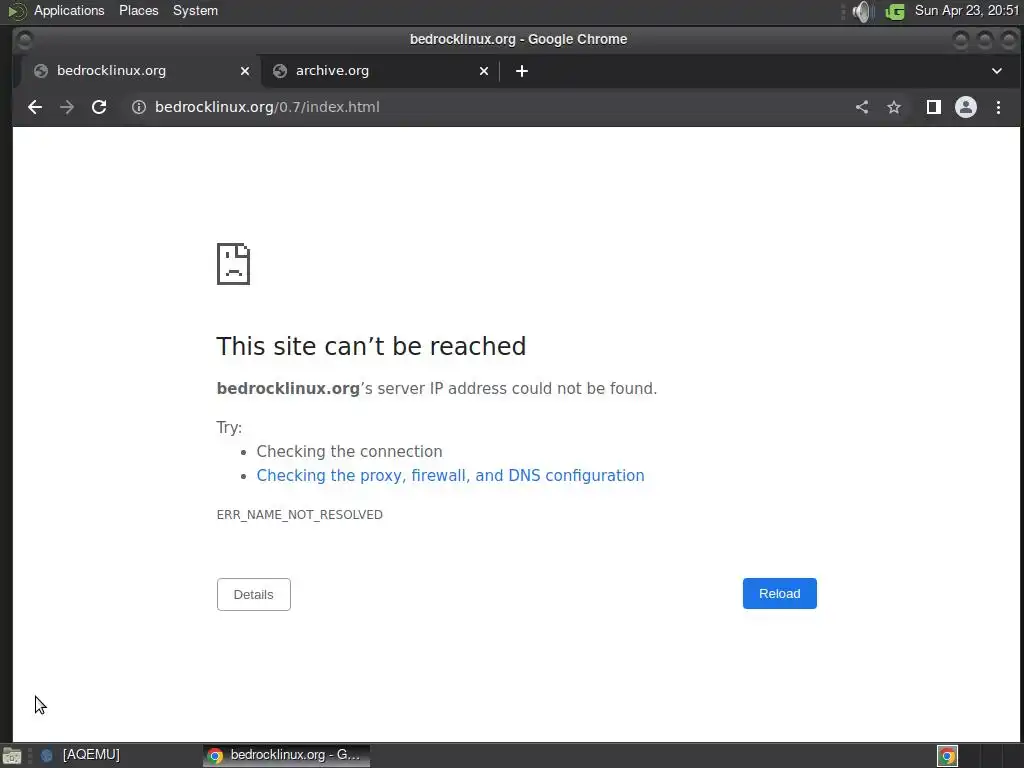Bookmark this page with star icon
Viewport: 1024px width, 768px height.
point(894,107)
